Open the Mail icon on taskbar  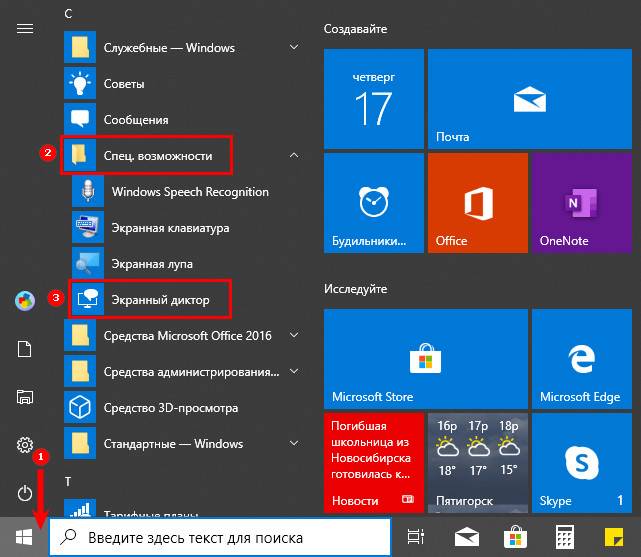(464, 539)
